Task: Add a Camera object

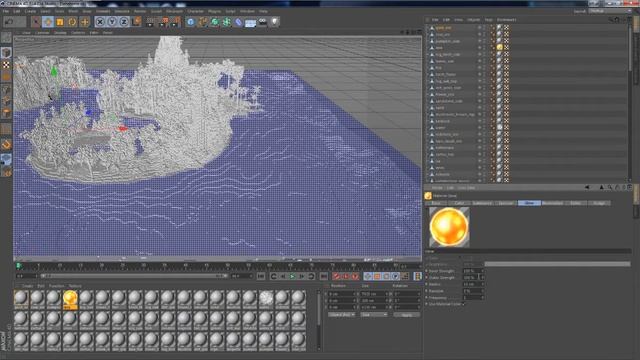Action: (263, 22)
